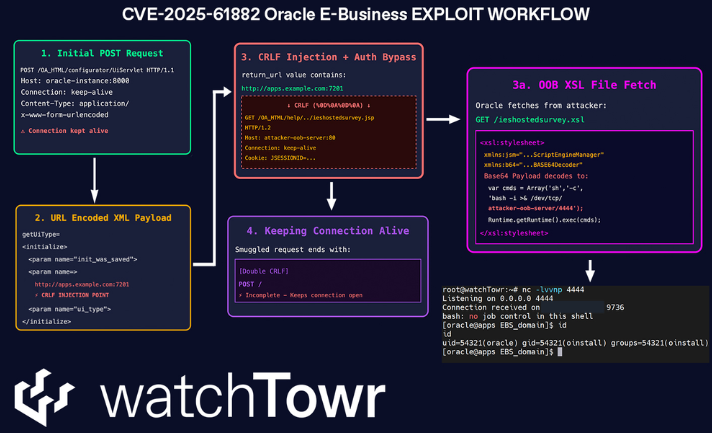Screen dimensions: 712x433
Task: Click the red "Connection kept alive" warning
Action: click(64, 131)
